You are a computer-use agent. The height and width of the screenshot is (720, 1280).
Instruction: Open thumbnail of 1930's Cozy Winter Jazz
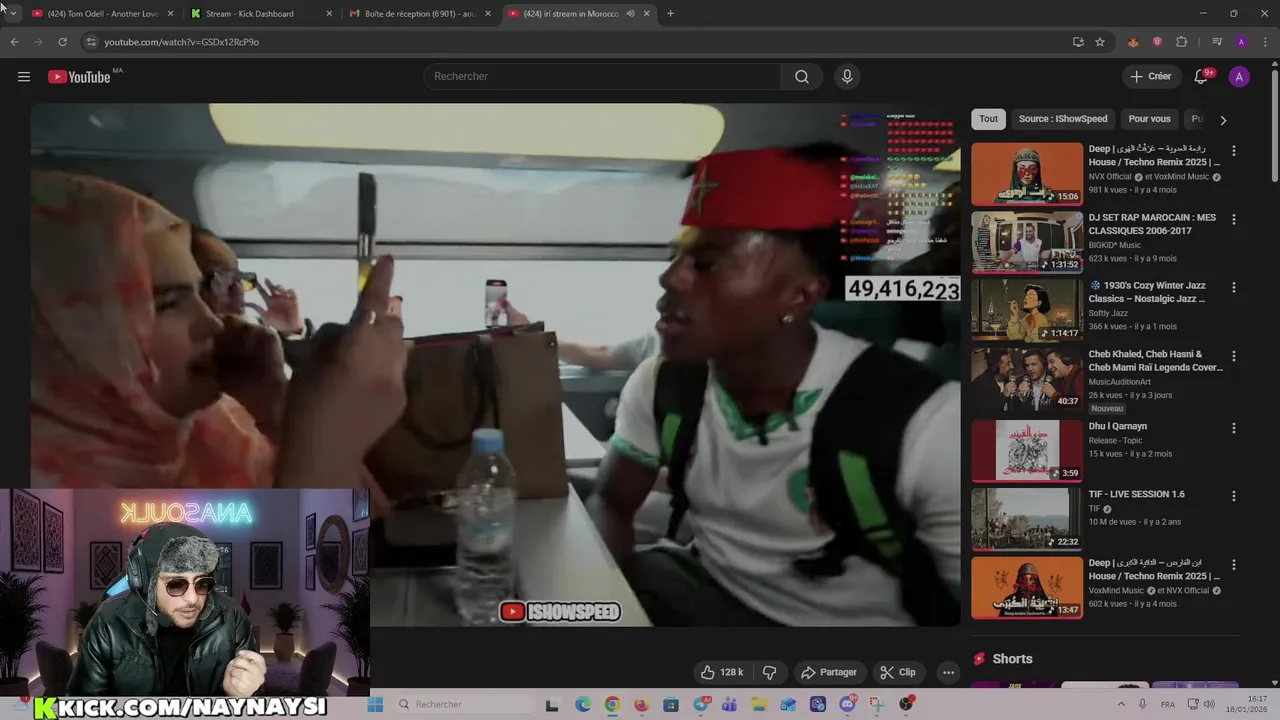click(1027, 310)
